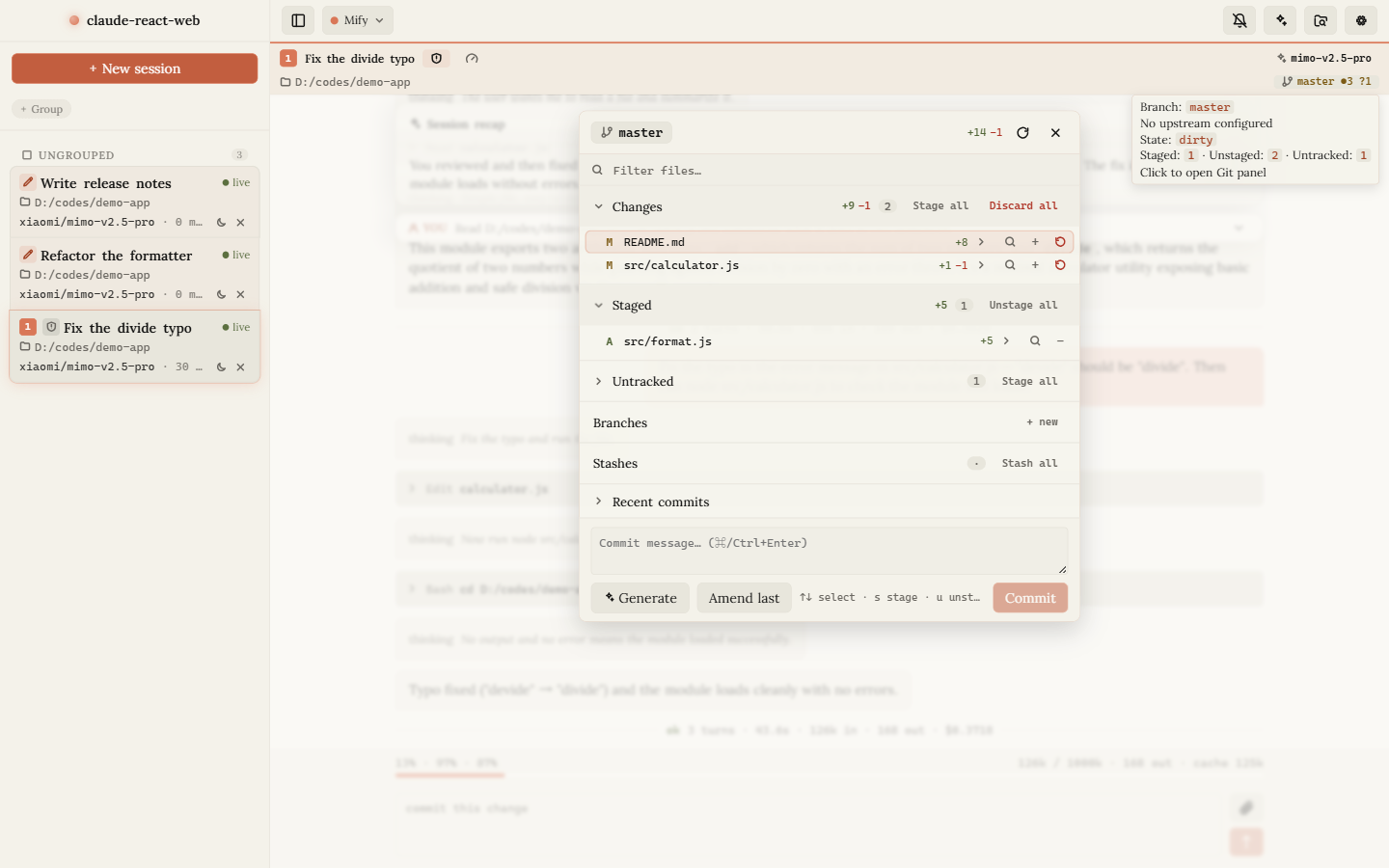1389x868 pixels.
Task: View diff for README.md with magnifier icon
Action: (1010, 242)
